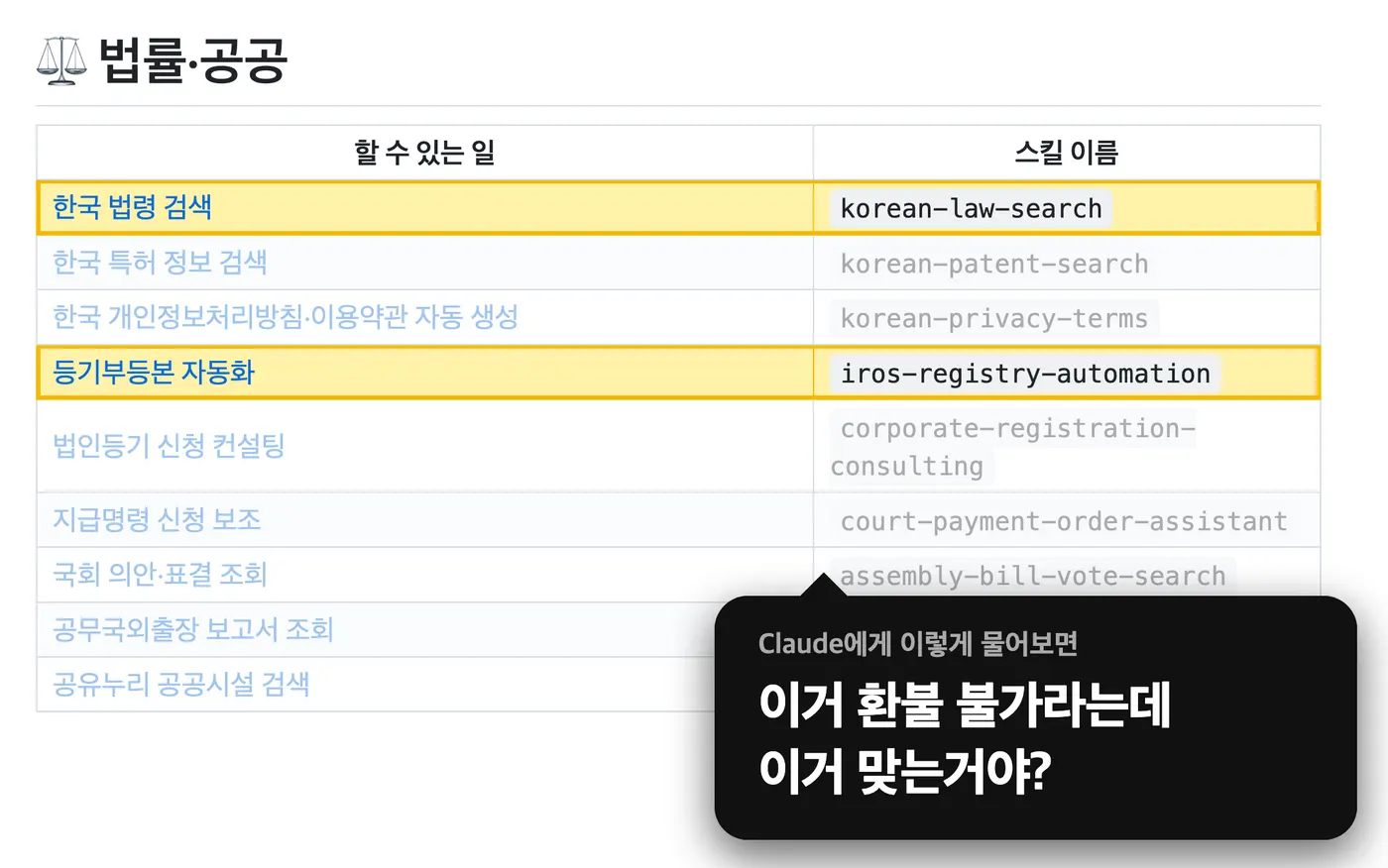This screenshot has height=868, width=1388.
Task: Click the corporate-registration-consulting skill name
Action: pyautogui.click(x=1013, y=447)
